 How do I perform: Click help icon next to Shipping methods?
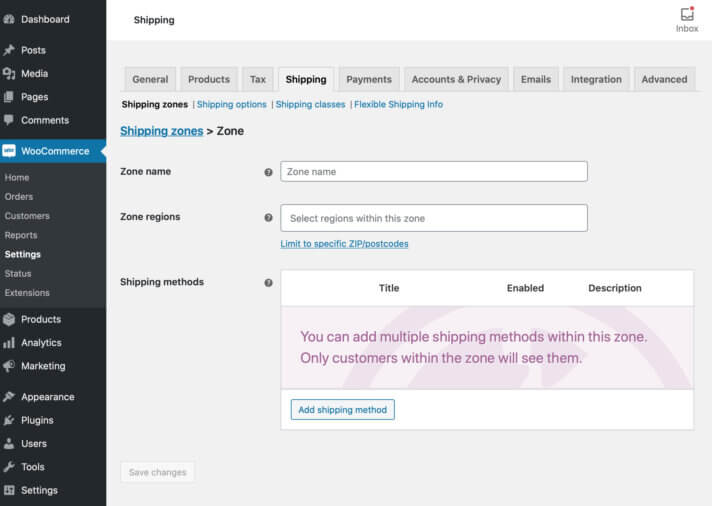coord(268,283)
